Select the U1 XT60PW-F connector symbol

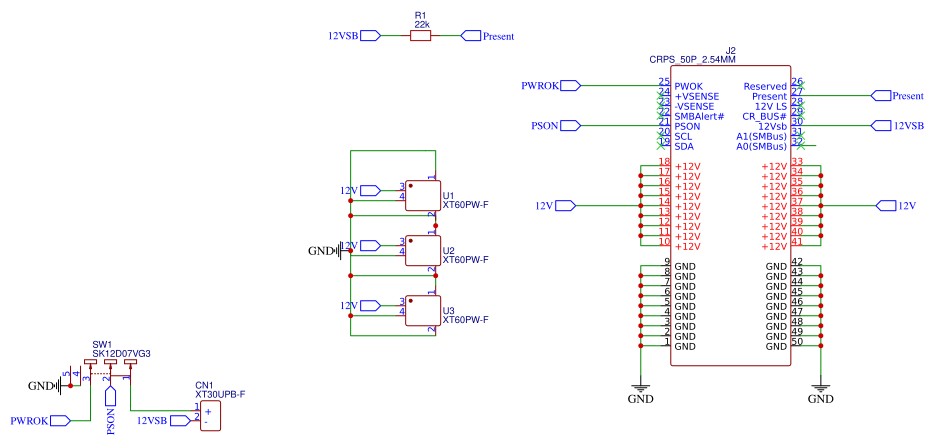point(423,196)
